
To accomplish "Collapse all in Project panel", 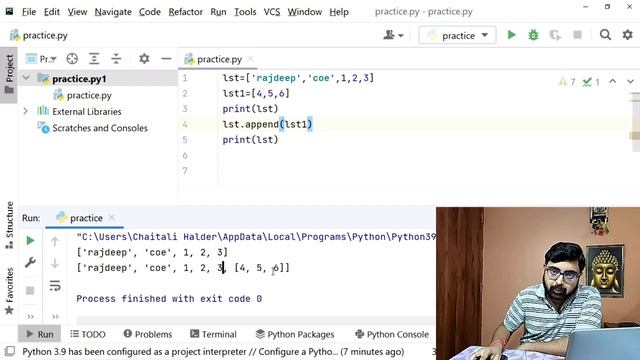I will [x=116, y=59].
